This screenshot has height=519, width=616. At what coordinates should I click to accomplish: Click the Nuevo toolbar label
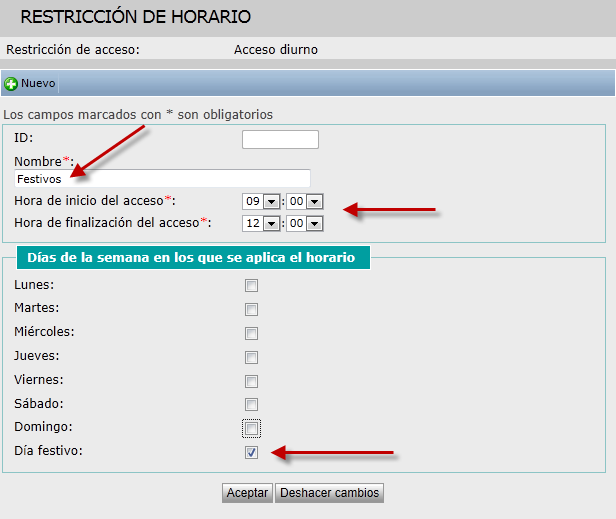pos(38,83)
